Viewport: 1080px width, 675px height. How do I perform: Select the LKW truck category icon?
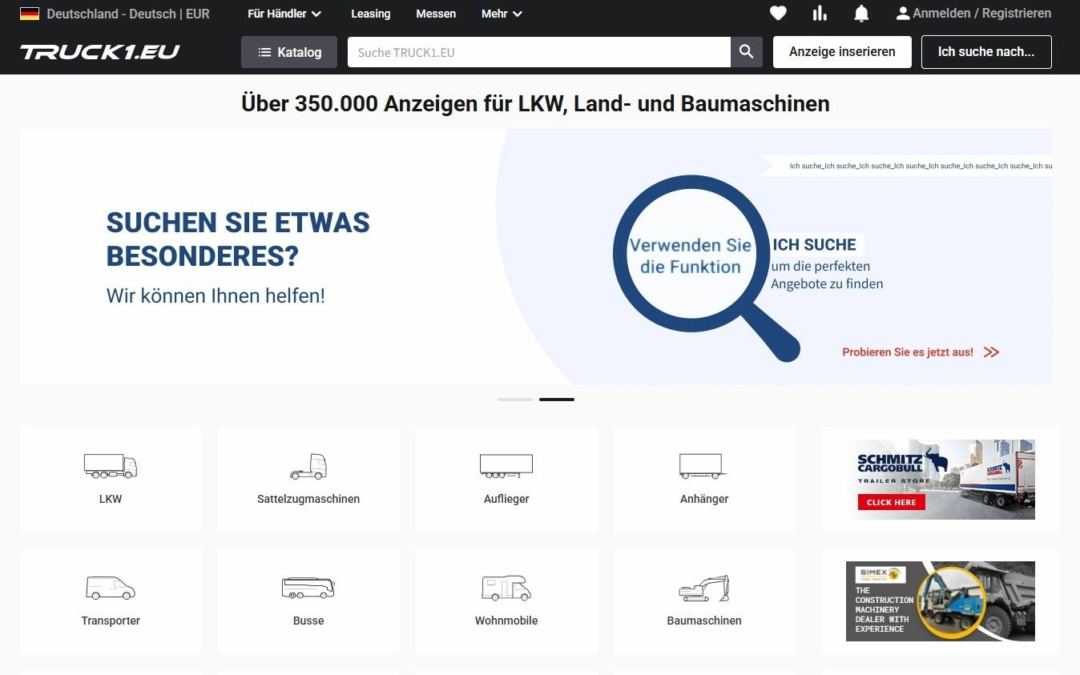pyautogui.click(x=110, y=466)
